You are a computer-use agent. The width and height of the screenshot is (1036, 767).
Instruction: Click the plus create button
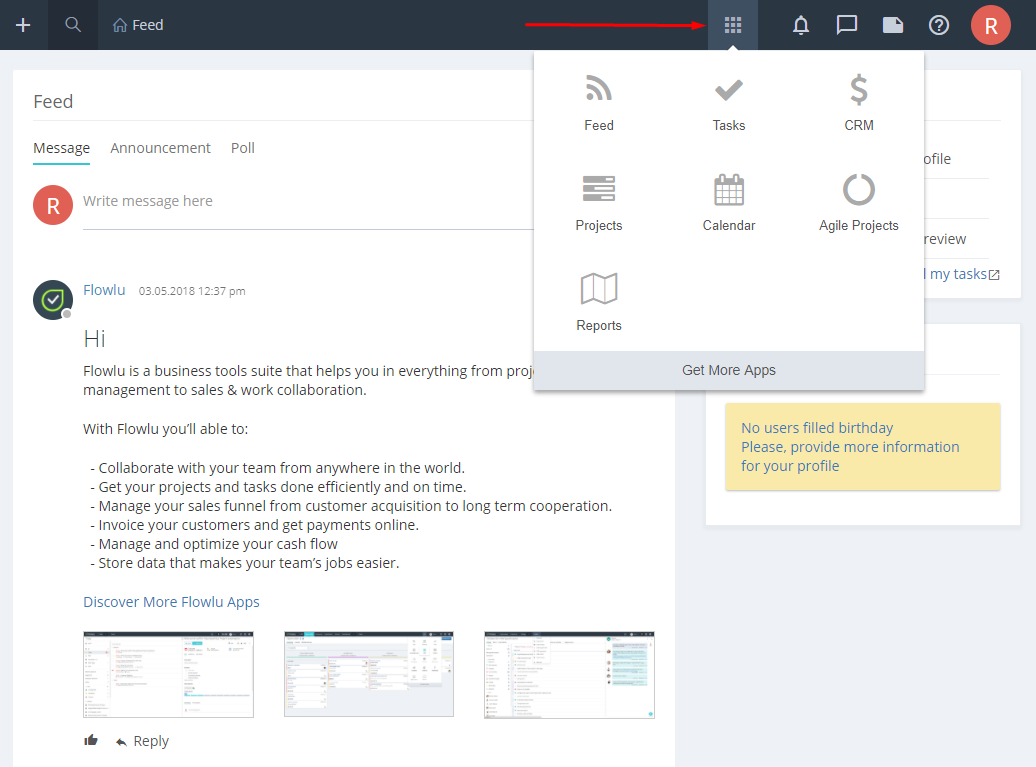click(23, 25)
